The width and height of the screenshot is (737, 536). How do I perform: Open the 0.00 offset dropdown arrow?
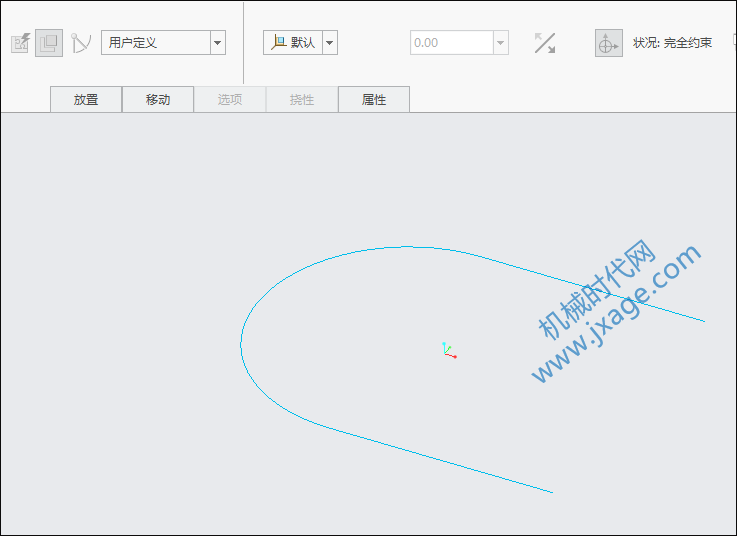coord(501,43)
